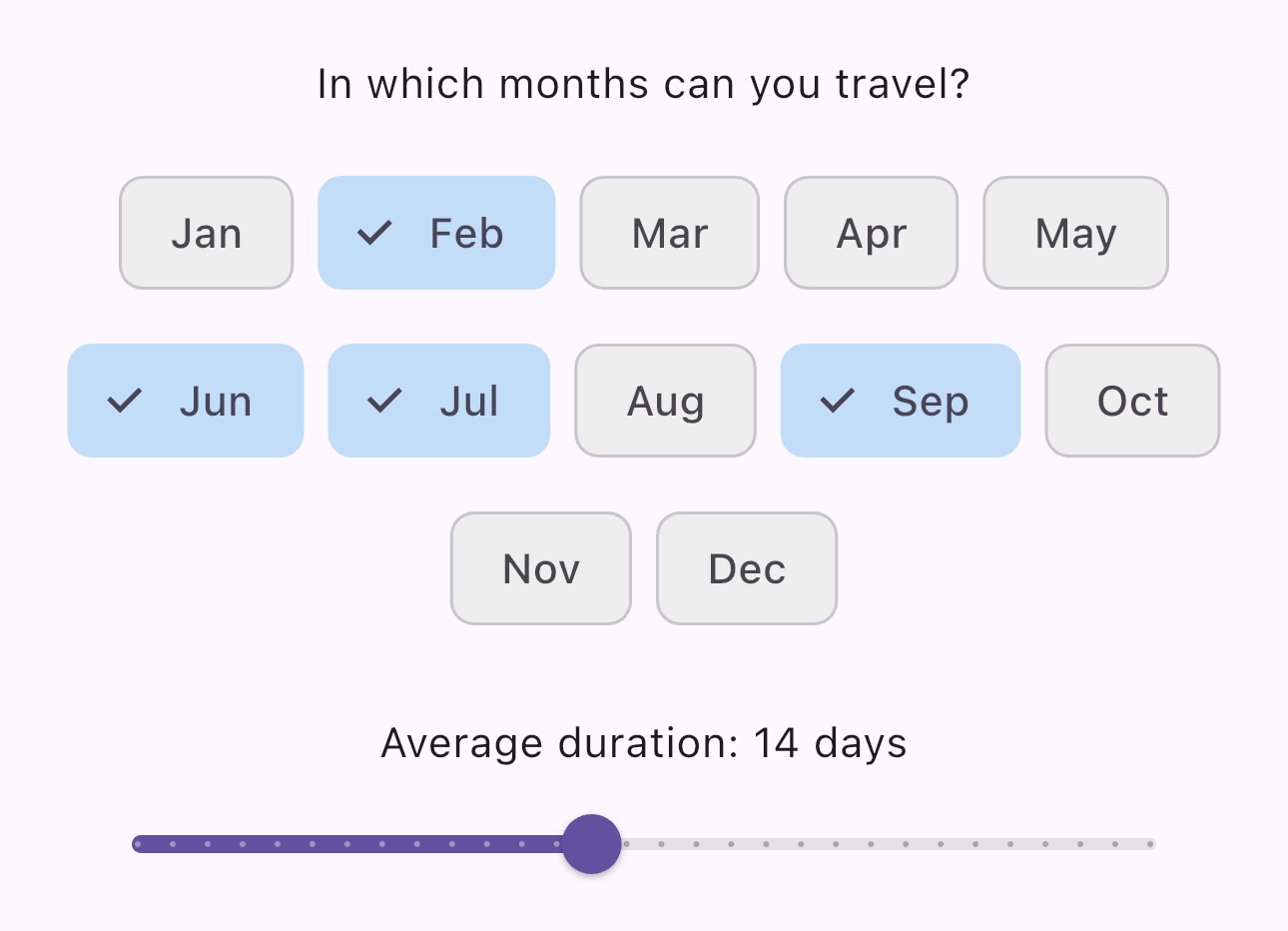This screenshot has width=1288, height=931.
Task: Choose the Apr month chip
Action: point(871,233)
